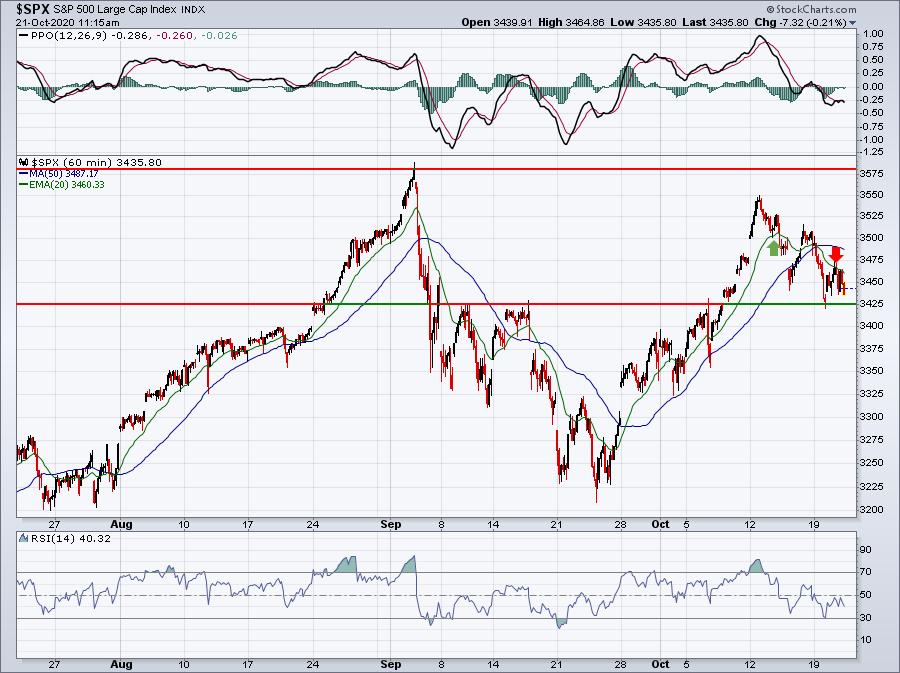Image resolution: width=900 pixels, height=673 pixels.
Task: Click the black PPO line legend marker
Action: pyautogui.click(x=23, y=36)
